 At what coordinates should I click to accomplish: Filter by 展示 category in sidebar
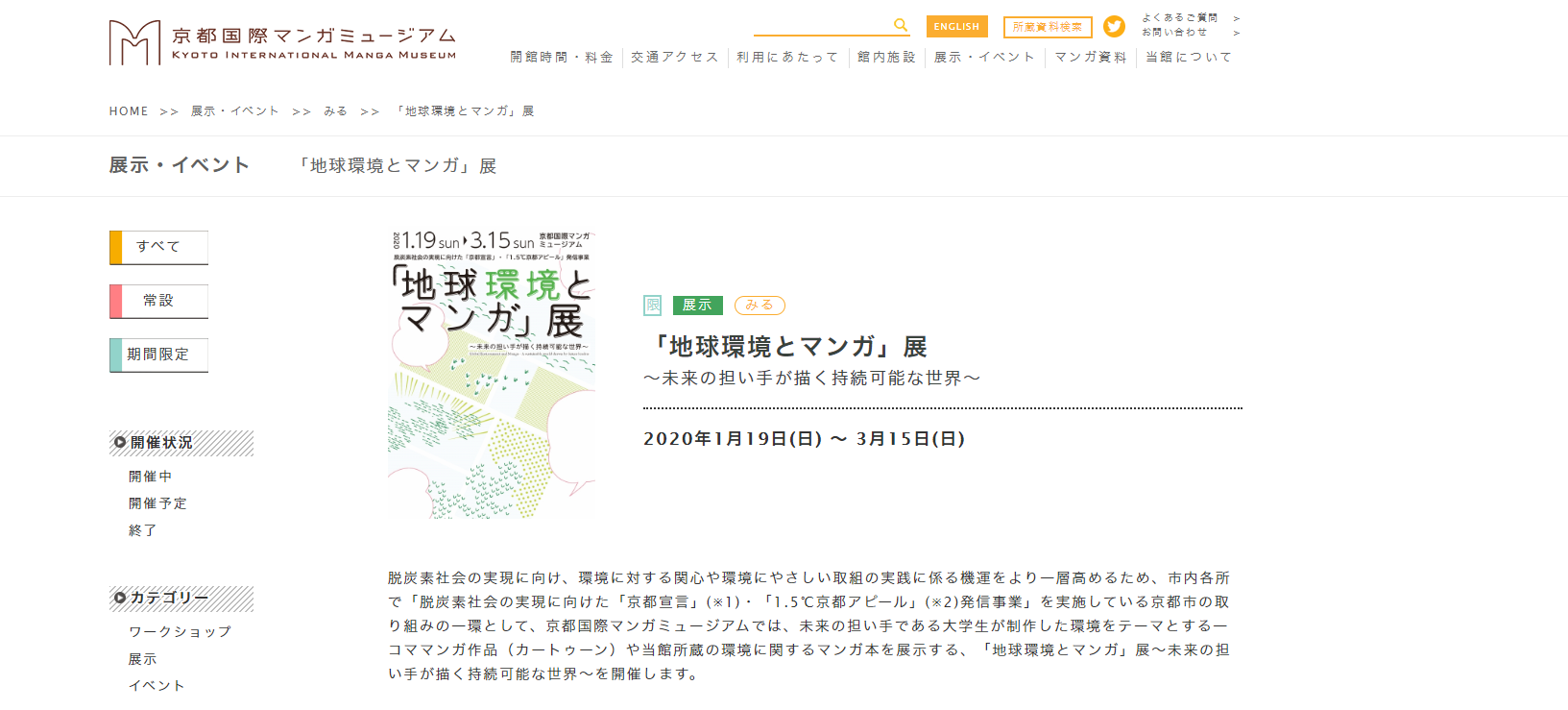[142, 658]
